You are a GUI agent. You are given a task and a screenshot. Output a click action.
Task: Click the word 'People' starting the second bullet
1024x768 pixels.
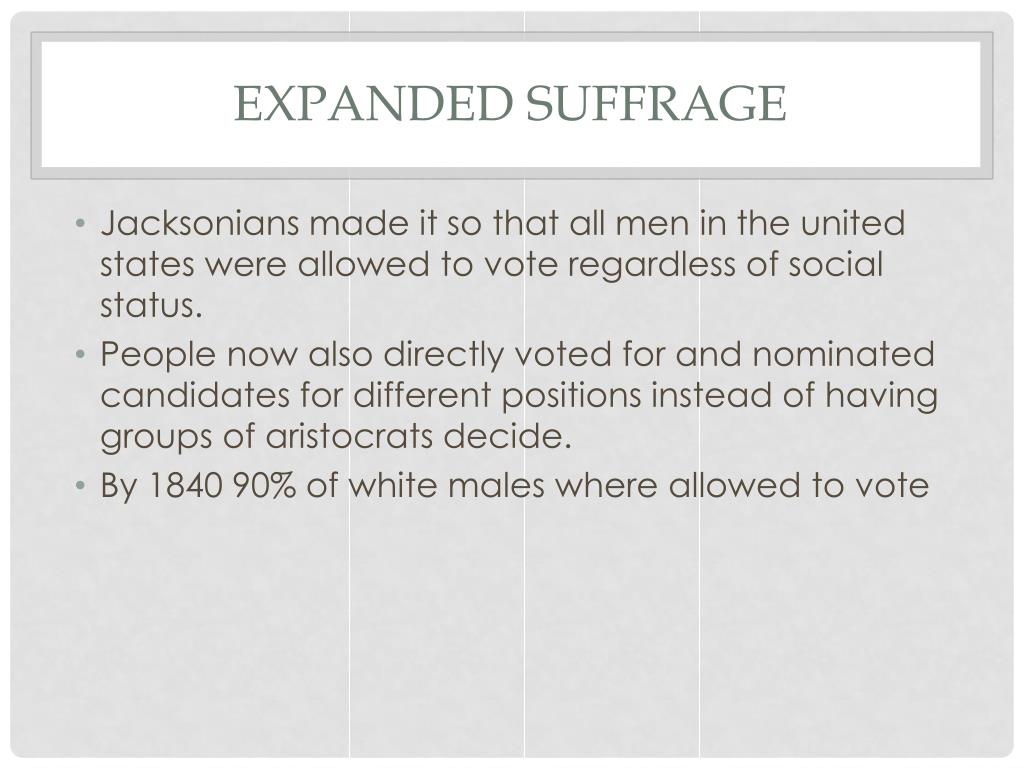[157, 356]
